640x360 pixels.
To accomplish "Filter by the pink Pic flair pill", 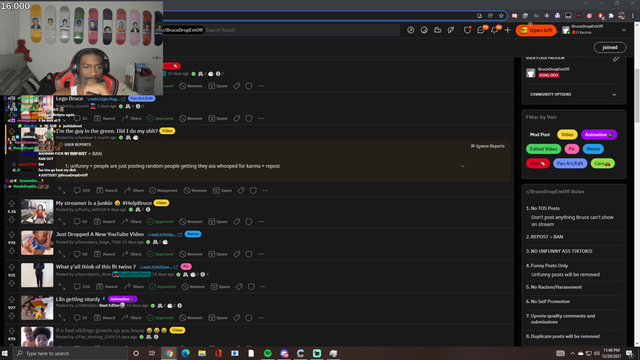I will [572, 149].
